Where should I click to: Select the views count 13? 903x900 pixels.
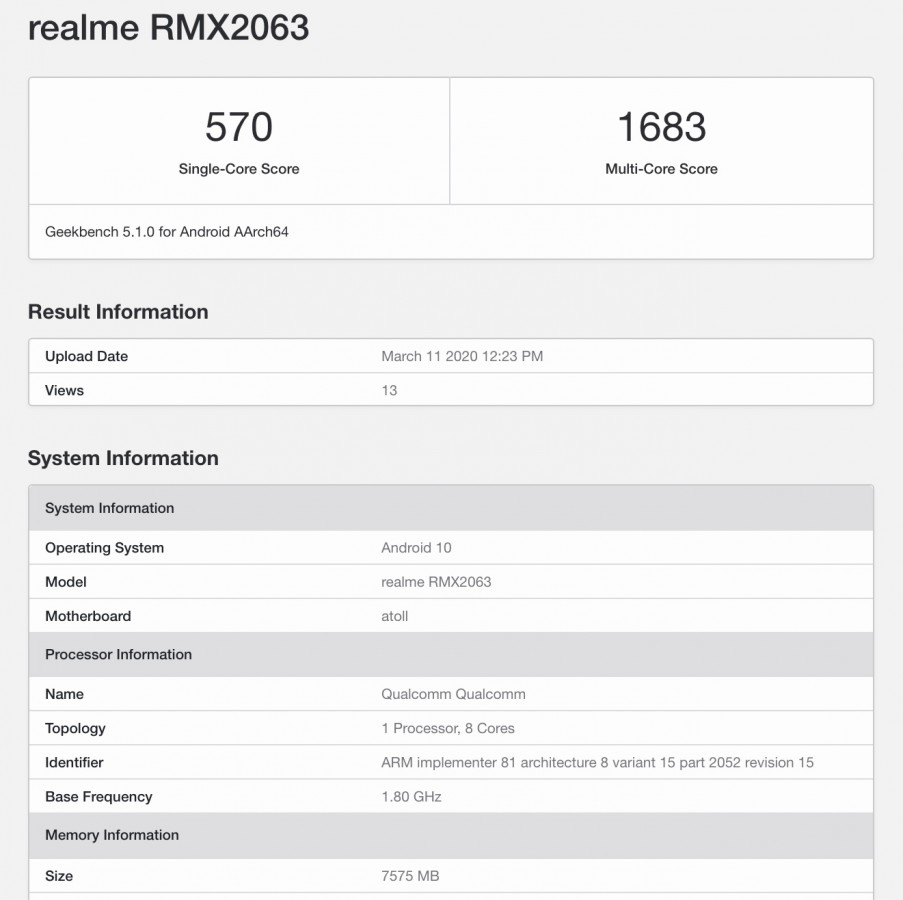click(x=389, y=390)
